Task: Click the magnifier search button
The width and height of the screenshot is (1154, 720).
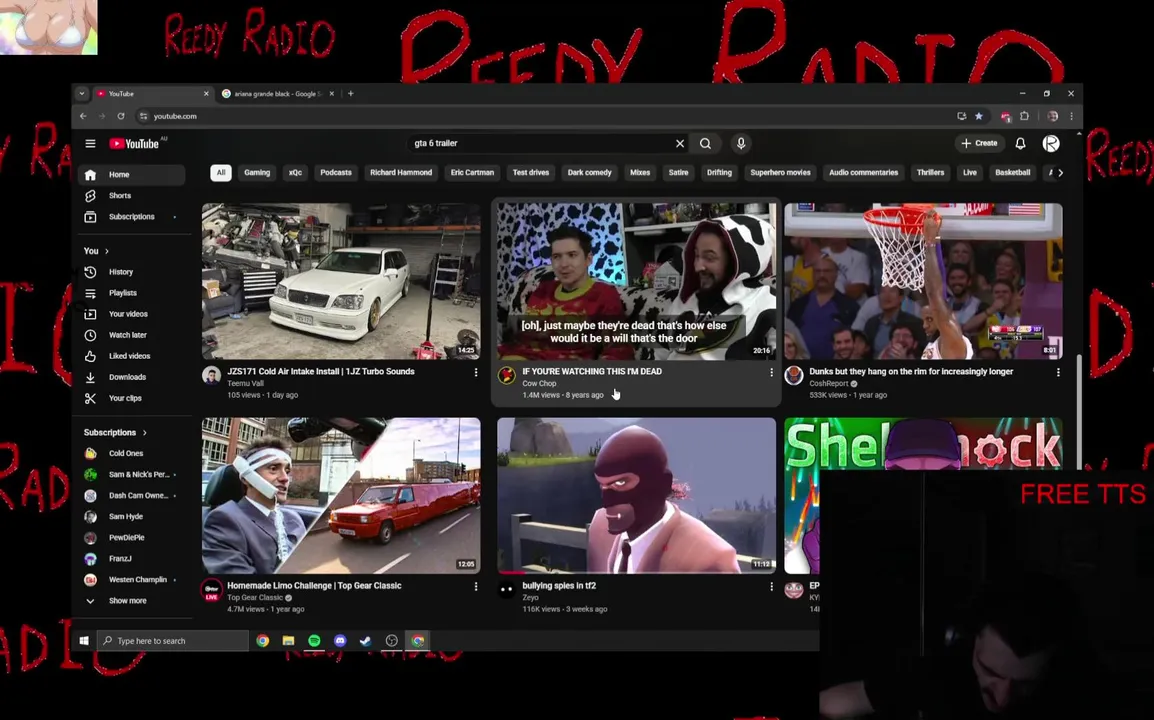Action: coord(705,144)
